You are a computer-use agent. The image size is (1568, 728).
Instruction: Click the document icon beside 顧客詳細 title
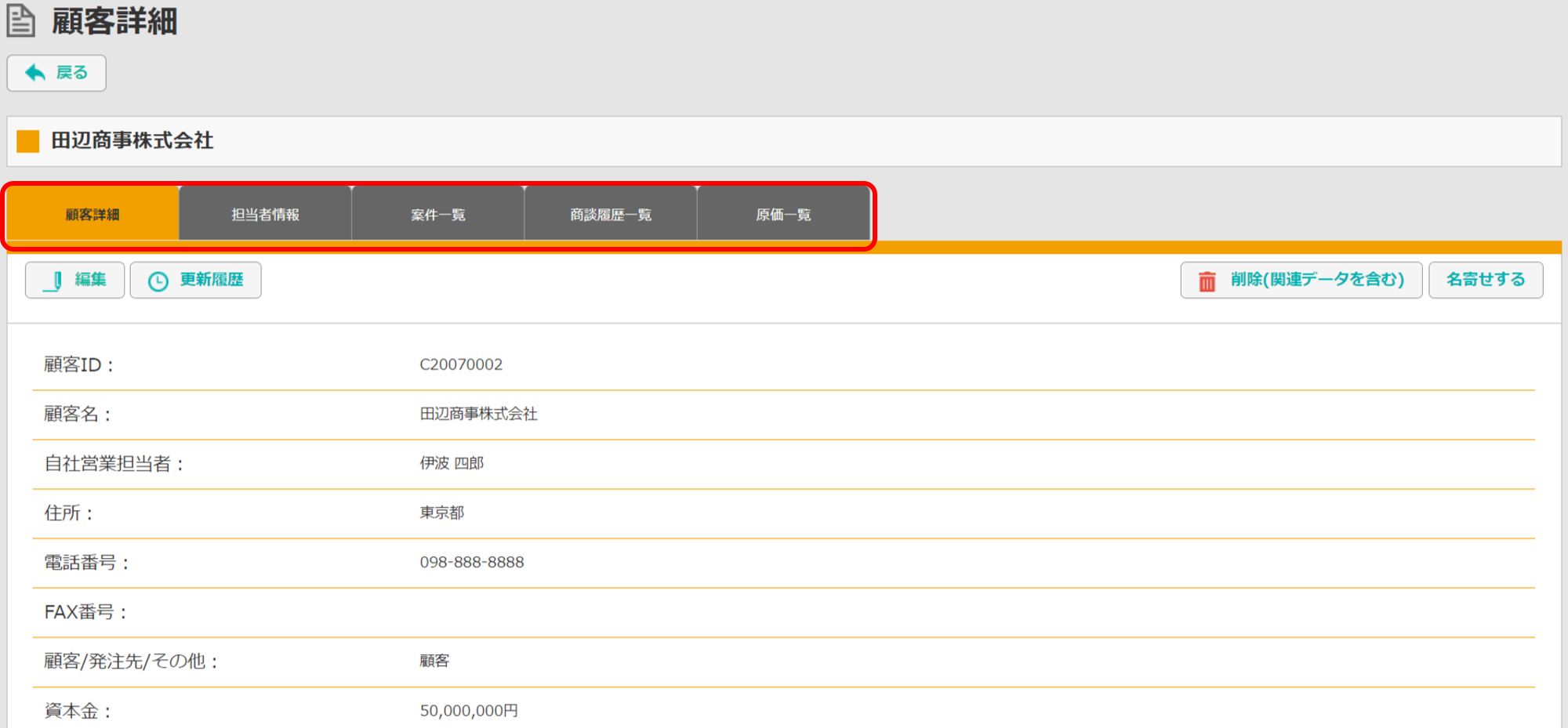(21, 20)
